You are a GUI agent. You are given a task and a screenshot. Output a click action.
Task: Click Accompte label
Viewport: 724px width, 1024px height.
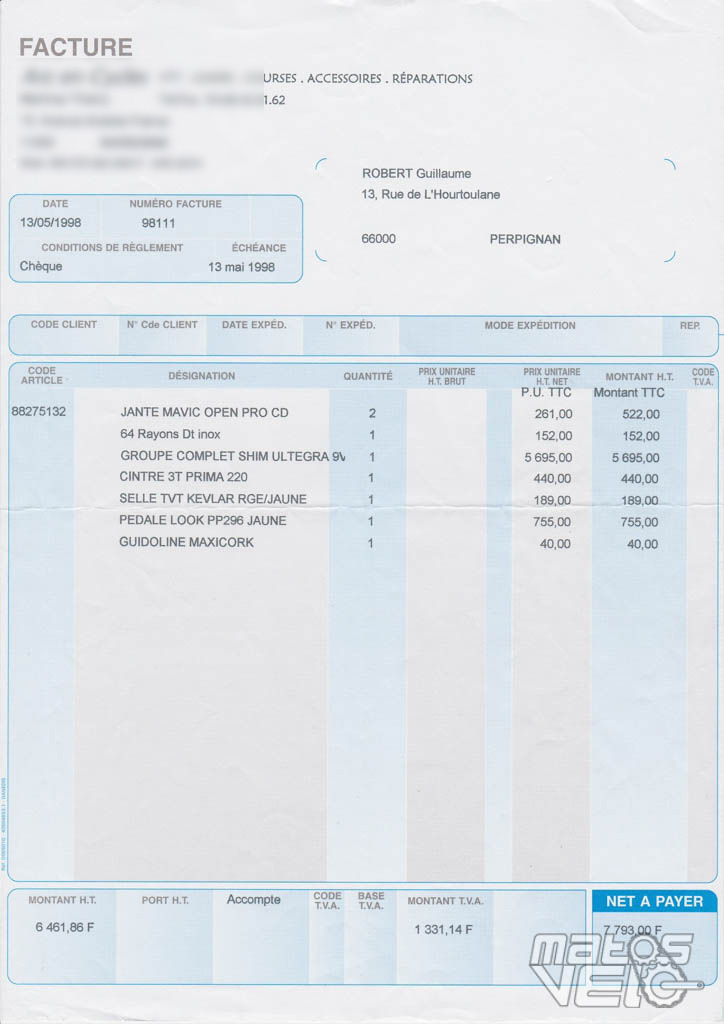coord(253,900)
